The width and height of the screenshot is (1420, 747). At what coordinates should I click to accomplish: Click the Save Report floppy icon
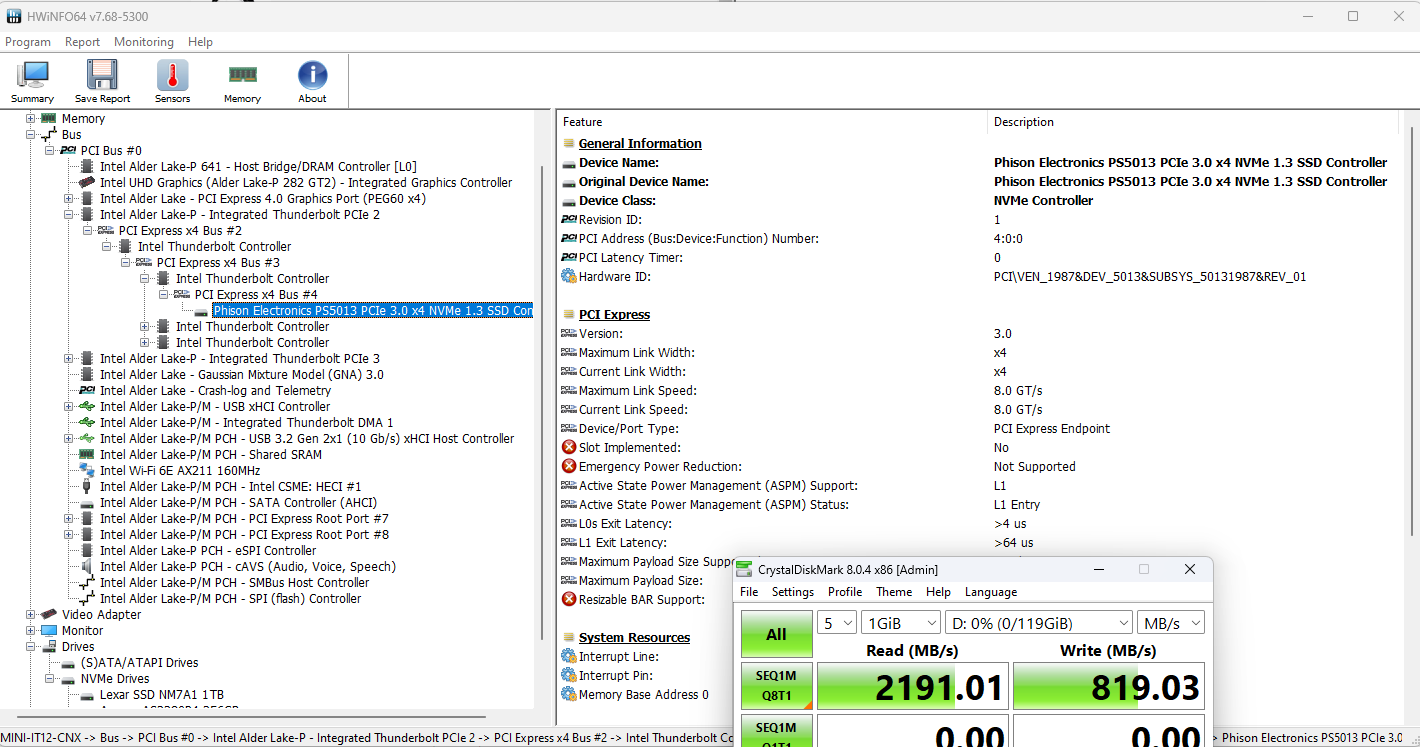click(x=102, y=75)
